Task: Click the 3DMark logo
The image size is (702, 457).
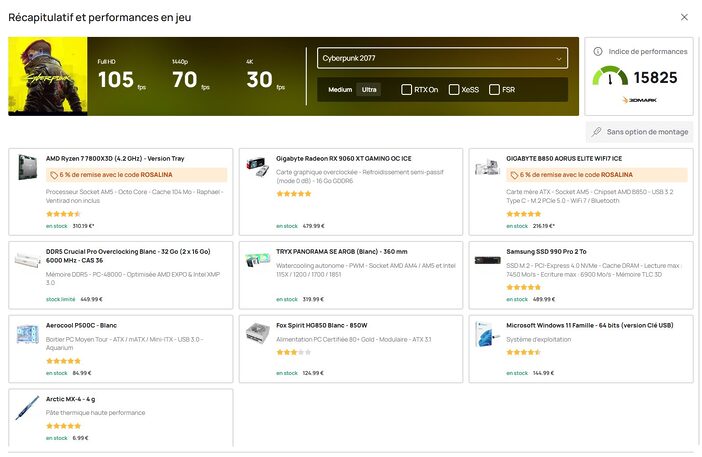Action: [639, 100]
